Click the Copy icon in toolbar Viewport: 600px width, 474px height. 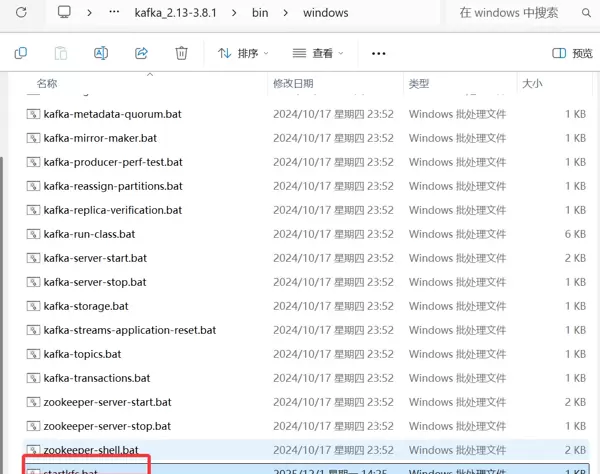21,53
